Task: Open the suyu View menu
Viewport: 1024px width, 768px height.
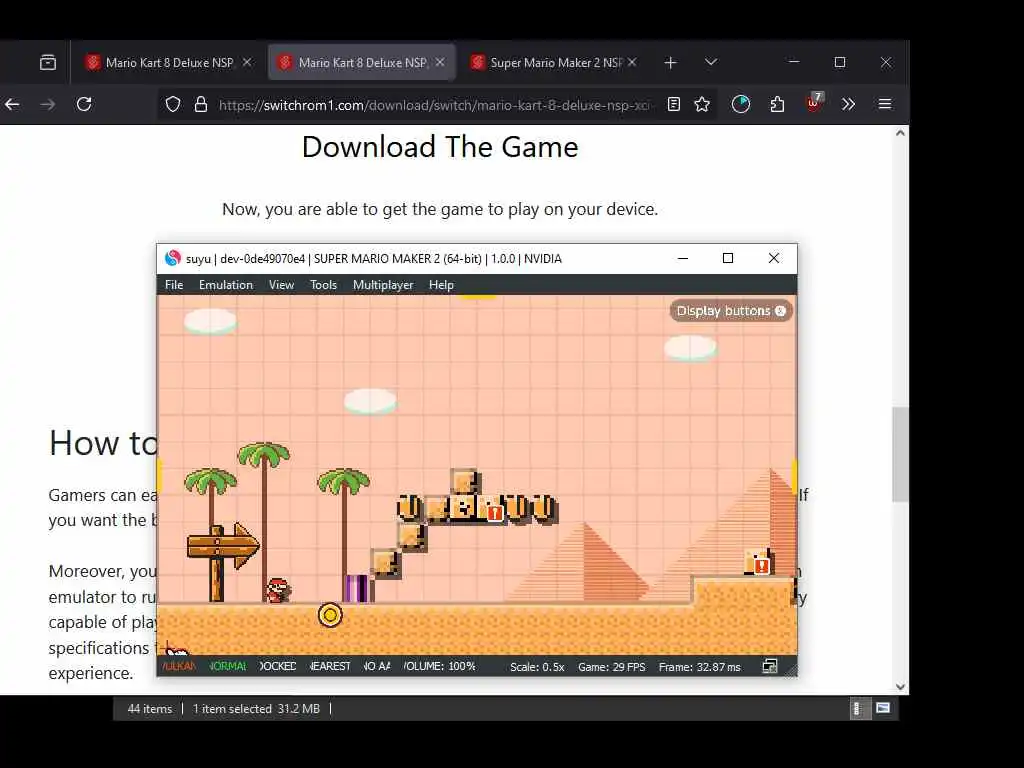Action: [281, 285]
